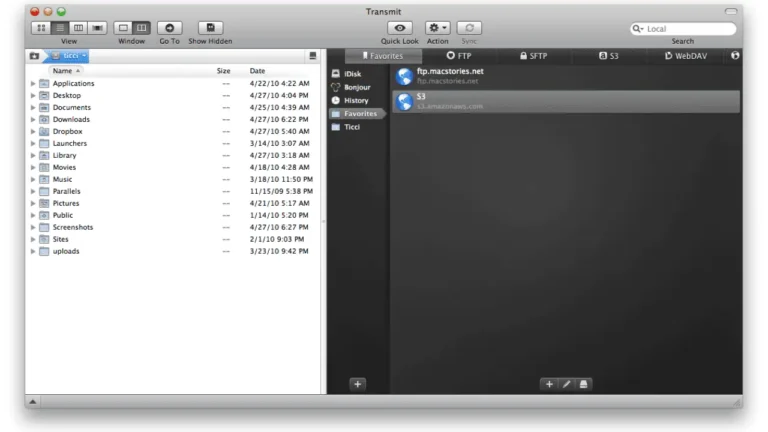The image size is (768, 432).
Task: Switch to list view in toolbar
Action: 60,28
